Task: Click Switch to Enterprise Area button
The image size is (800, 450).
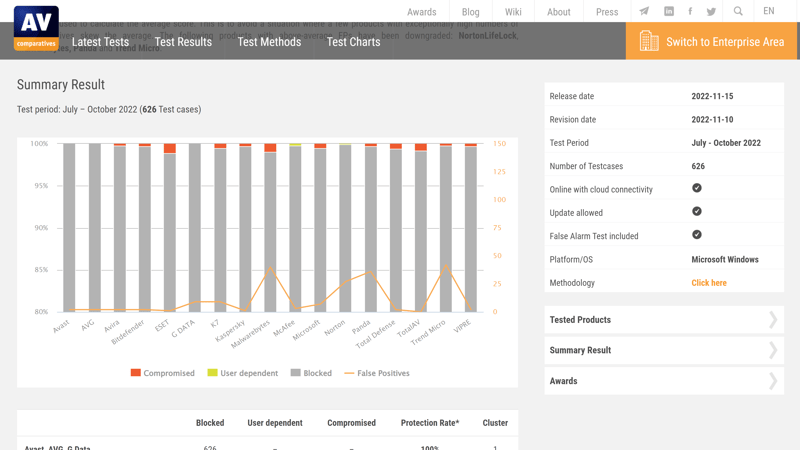Action: click(711, 41)
